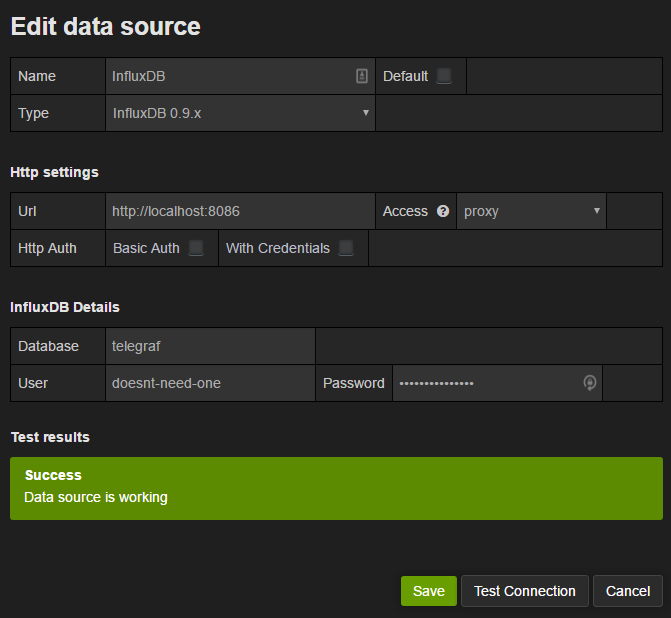Expand the Access dropdown set to proxy
Screen dimensions: 671x618
[x=531, y=212]
